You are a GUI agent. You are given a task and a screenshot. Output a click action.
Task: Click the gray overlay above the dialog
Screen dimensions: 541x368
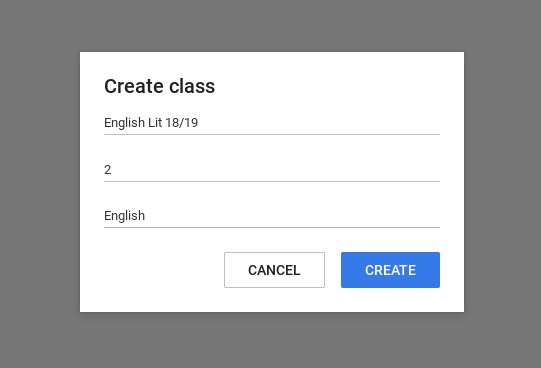click(272, 26)
